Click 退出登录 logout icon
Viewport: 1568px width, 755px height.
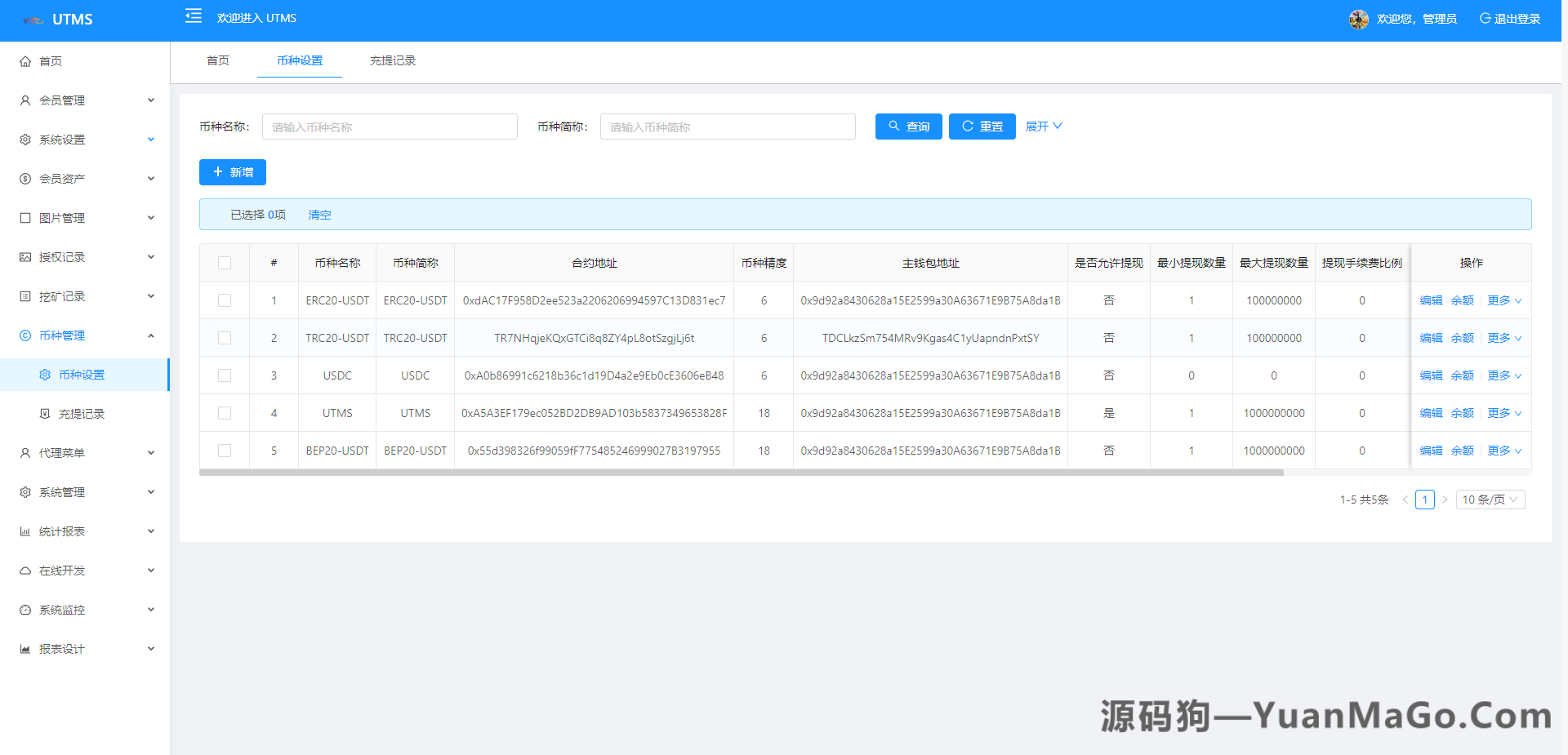tap(1485, 17)
